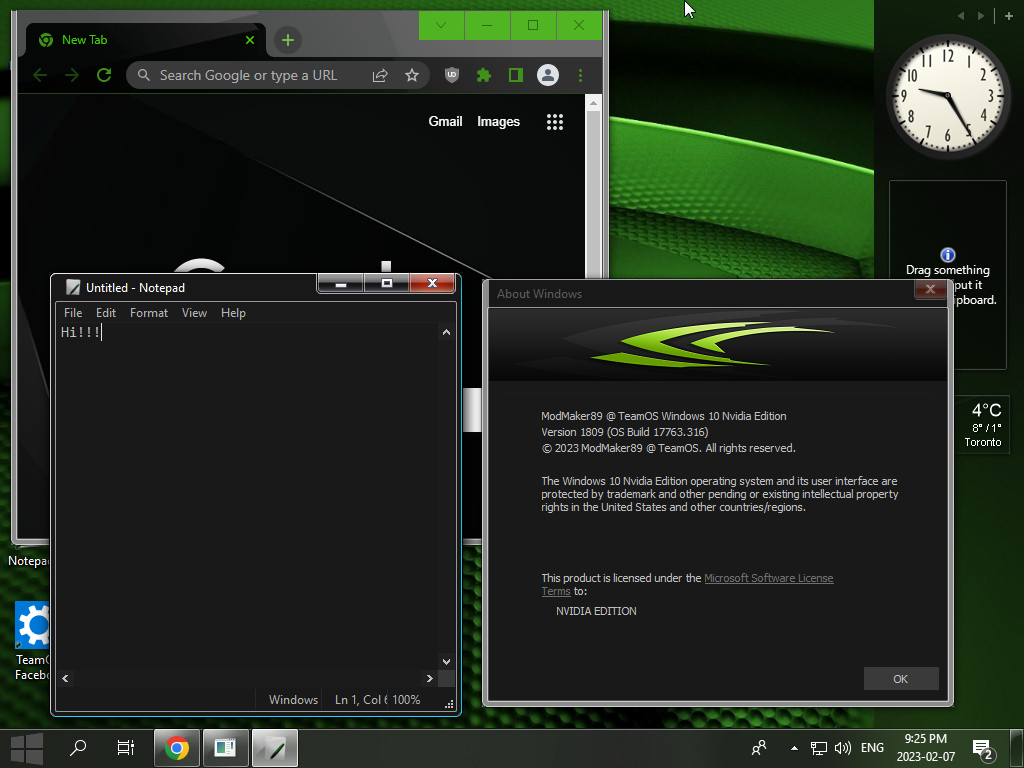Open the People icon in taskbar

[759, 748]
